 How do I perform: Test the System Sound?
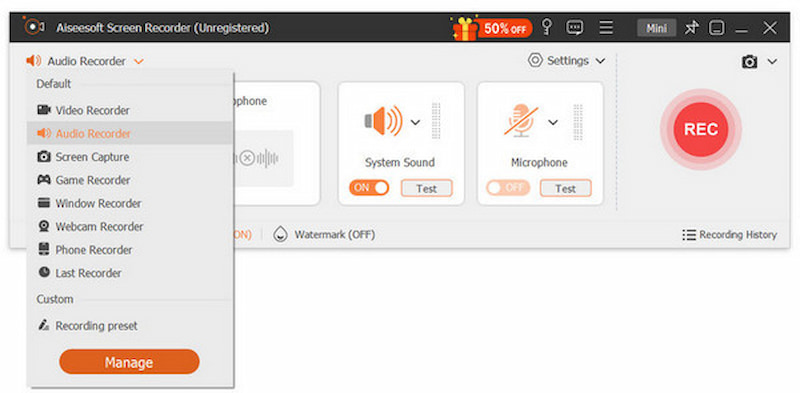[427, 188]
